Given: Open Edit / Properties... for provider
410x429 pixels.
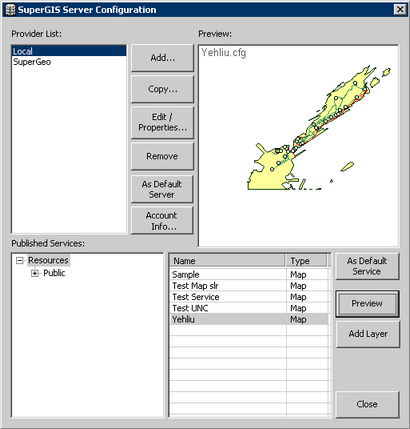Looking at the screenshot, I should 162,122.
